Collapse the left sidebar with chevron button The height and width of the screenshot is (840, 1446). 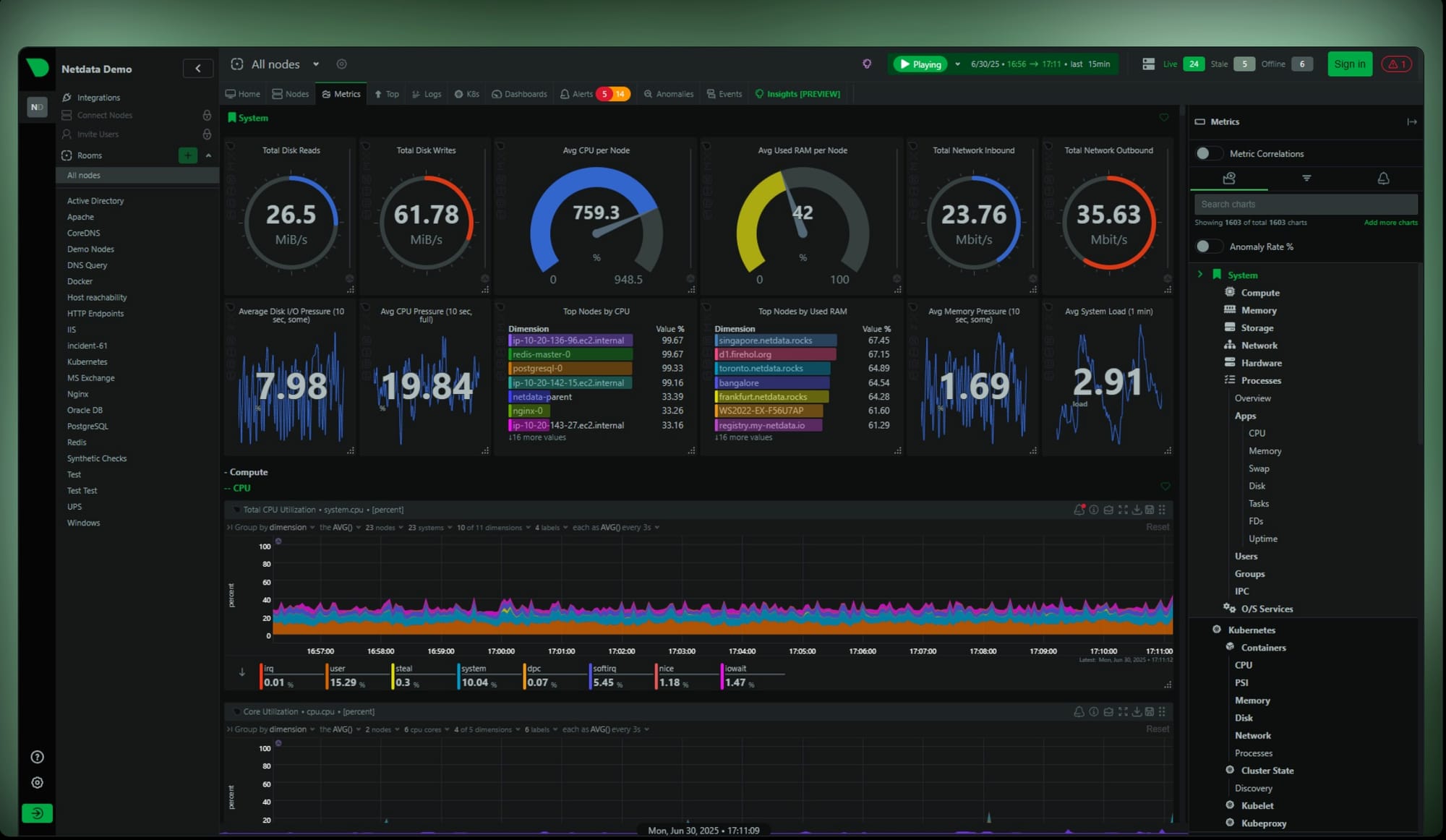[x=198, y=68]
